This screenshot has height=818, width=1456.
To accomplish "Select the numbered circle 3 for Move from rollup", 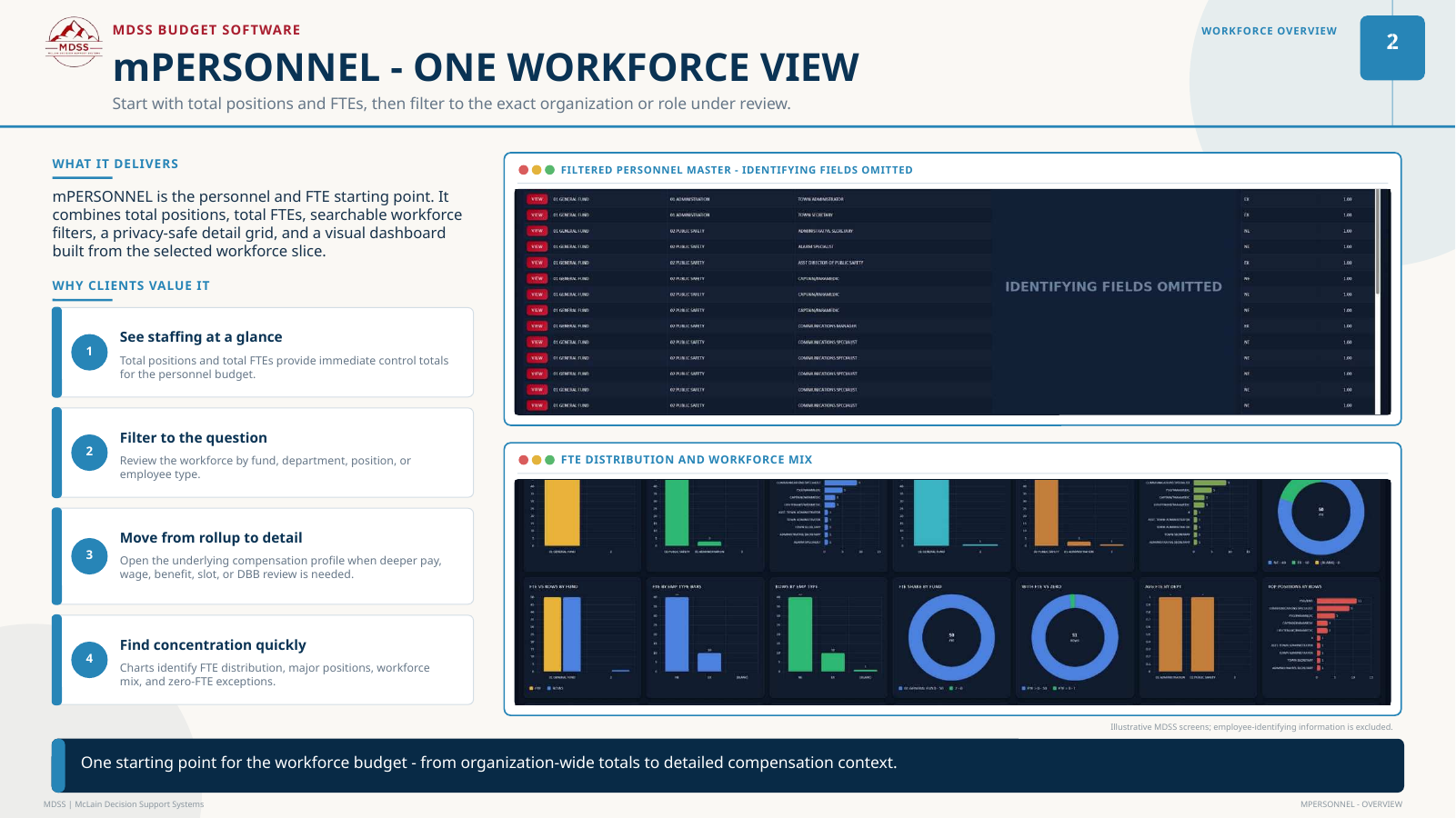I will (x=89, y=554).
